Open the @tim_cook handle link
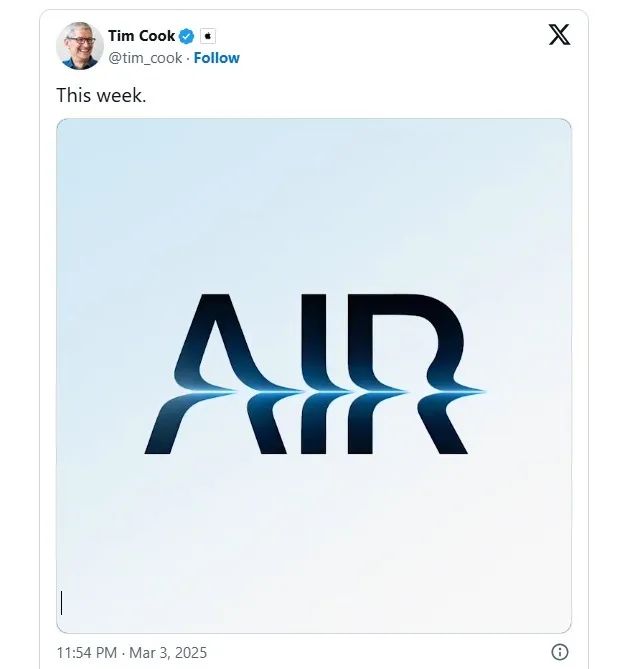This screenshot has width=623, height=669. (145, 58)
